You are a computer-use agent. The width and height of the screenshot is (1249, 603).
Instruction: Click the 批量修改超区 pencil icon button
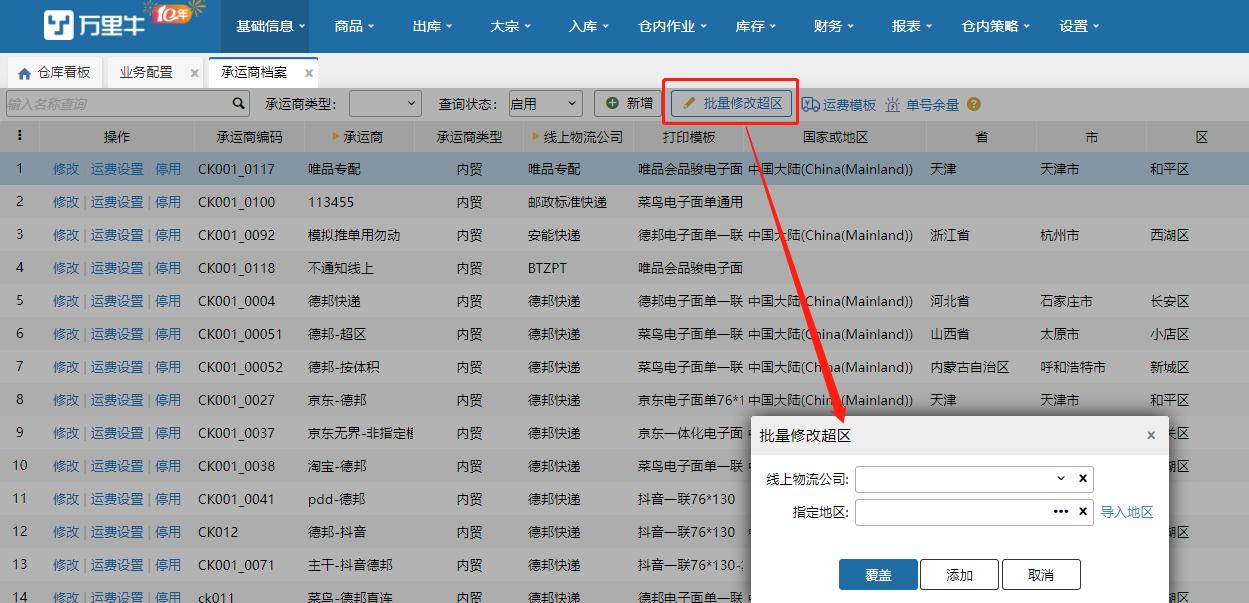(689, 103)
